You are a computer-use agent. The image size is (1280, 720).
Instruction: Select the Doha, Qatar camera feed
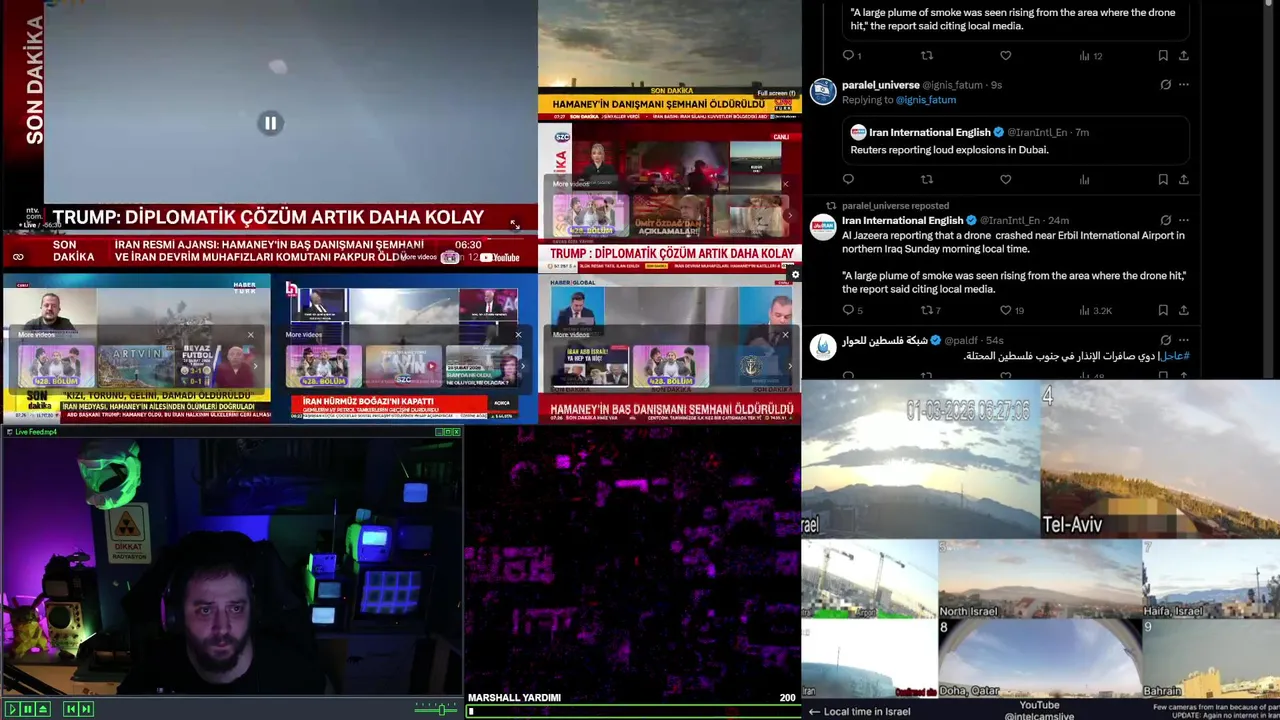tap(1040, 658)
